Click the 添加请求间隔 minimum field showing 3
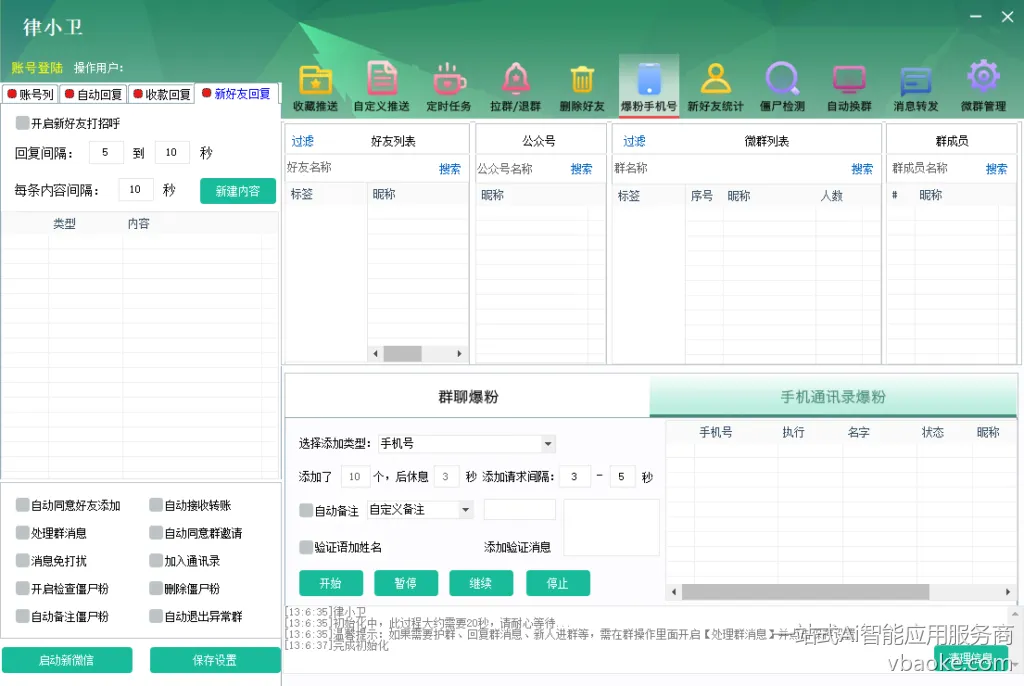The width and height of the screenshot is (1024, 686). point(575,477)
